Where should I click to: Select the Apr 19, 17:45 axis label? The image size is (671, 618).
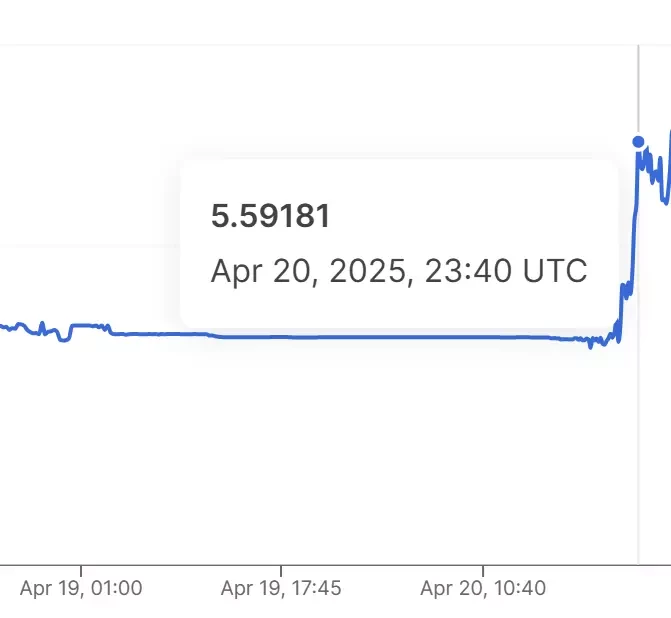point(281,588)
